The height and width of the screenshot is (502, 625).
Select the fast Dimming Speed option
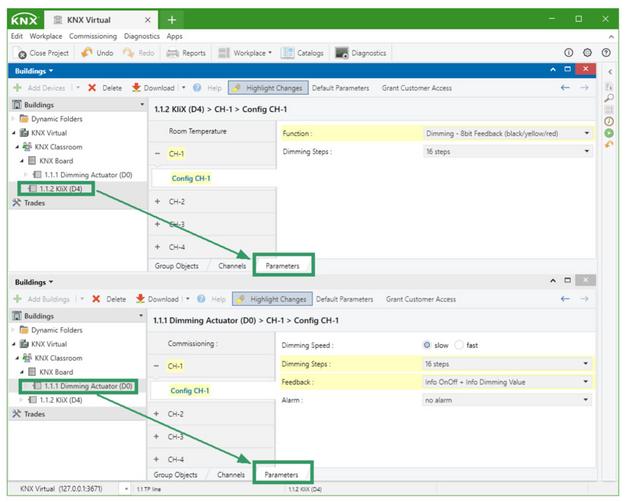coord(460,346)
